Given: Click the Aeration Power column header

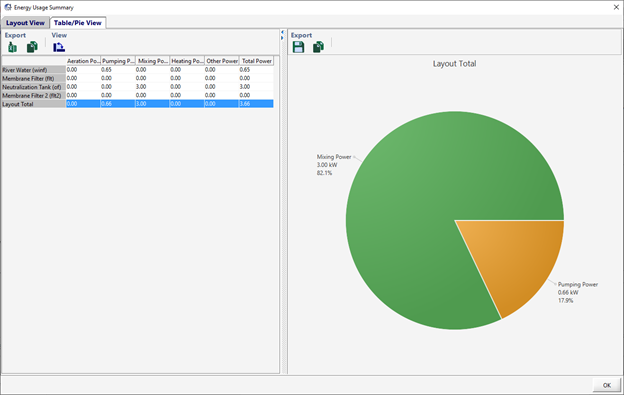Looking at the screenshot, I should click(x=83, y=61).
